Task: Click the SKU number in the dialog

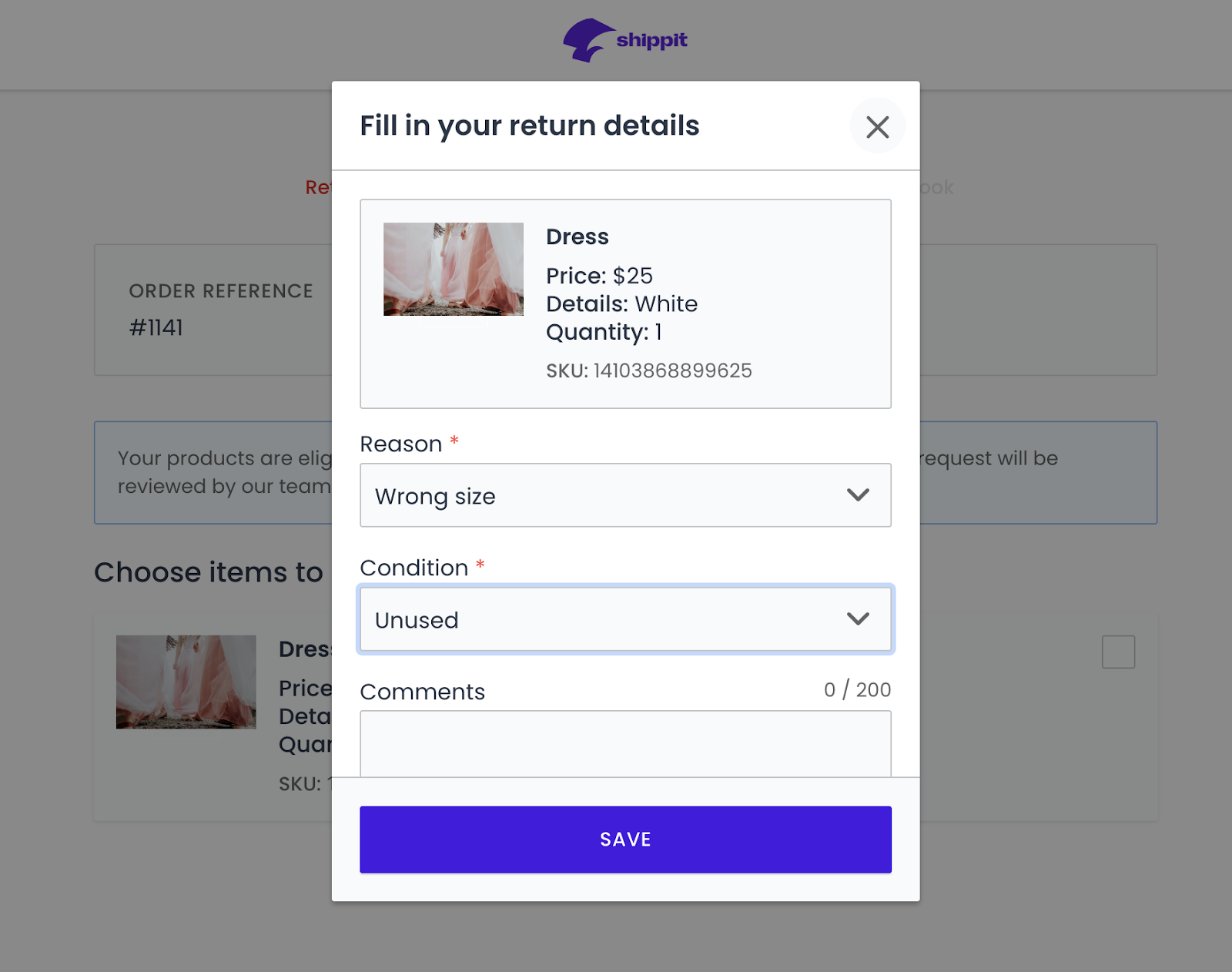Action: click(x=671, y=370)
